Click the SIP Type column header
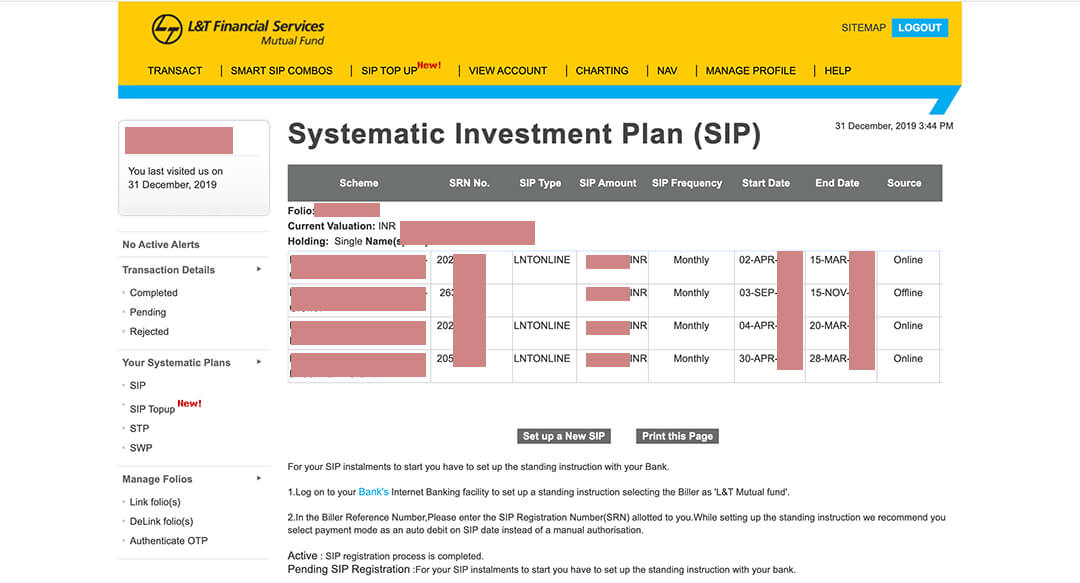Viewport: 1080px width, 583px height. click(x=540, y=183)
